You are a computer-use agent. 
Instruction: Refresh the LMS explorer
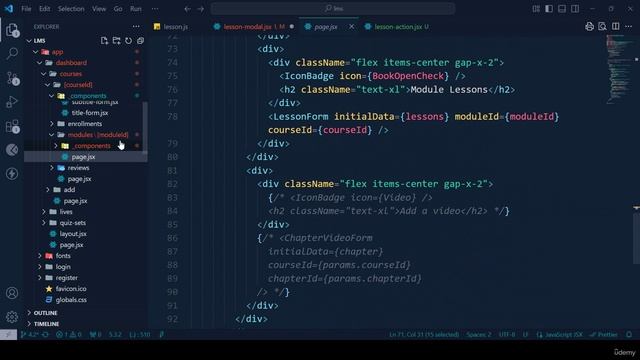129,40
